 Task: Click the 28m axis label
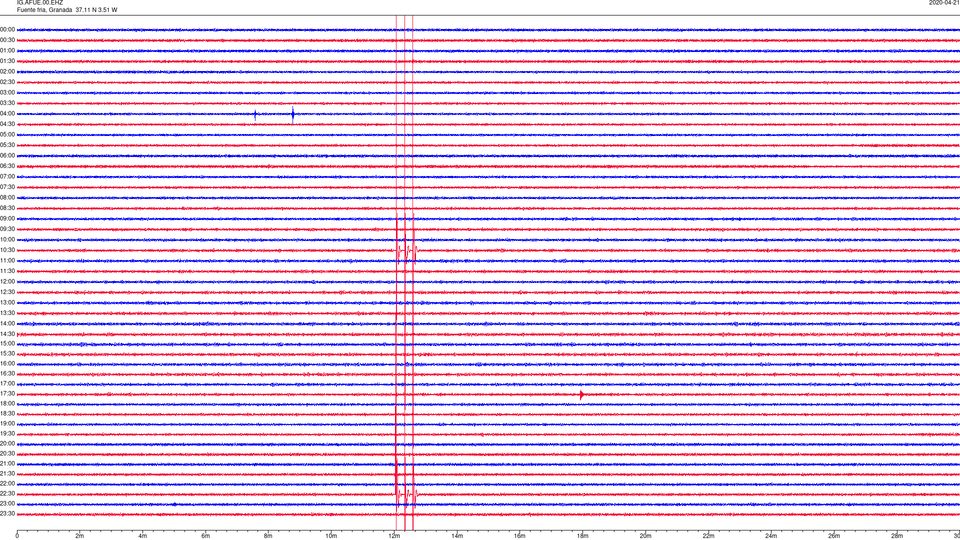point(897,536)
